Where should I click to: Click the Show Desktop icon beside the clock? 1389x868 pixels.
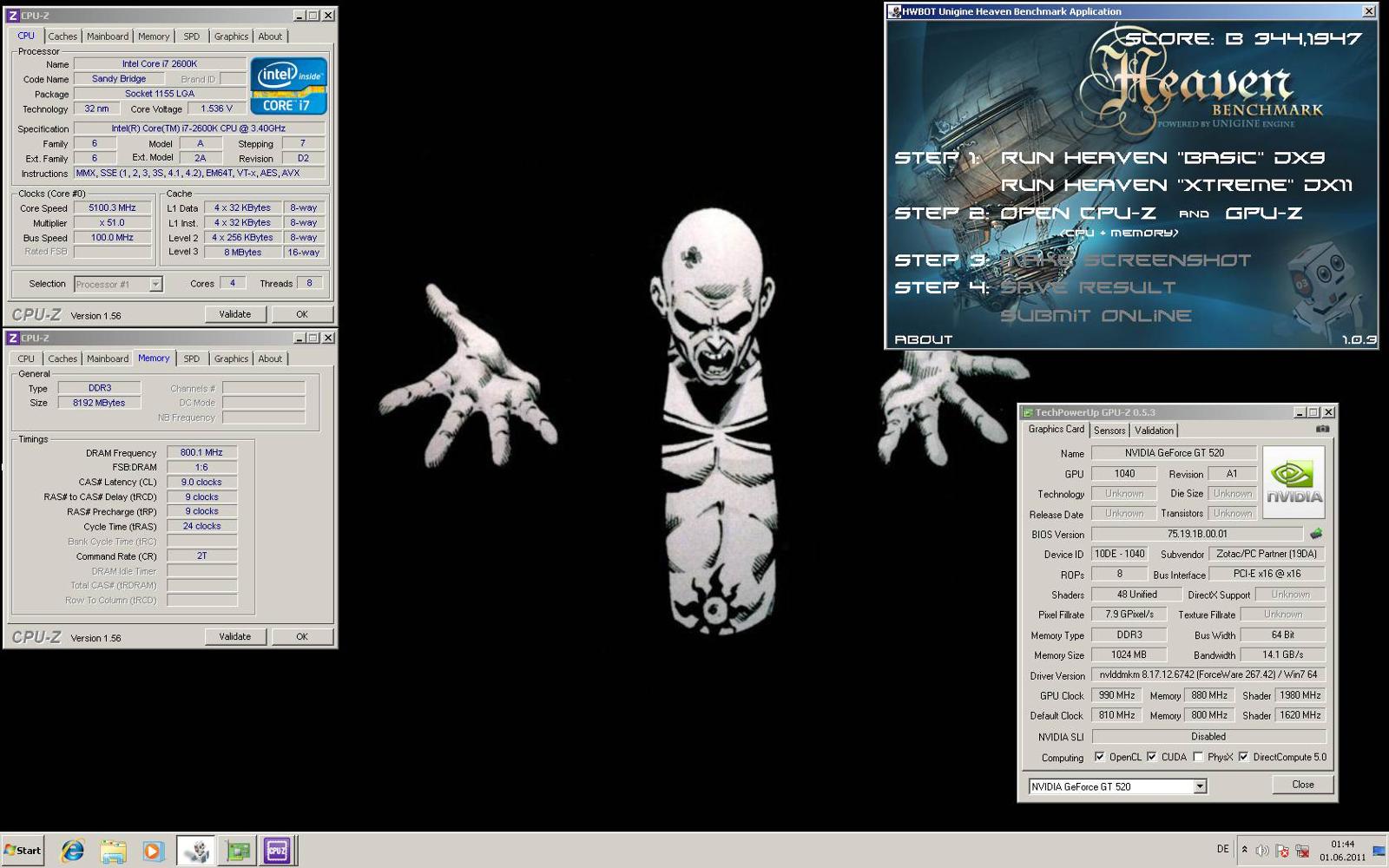[1379, 851]
